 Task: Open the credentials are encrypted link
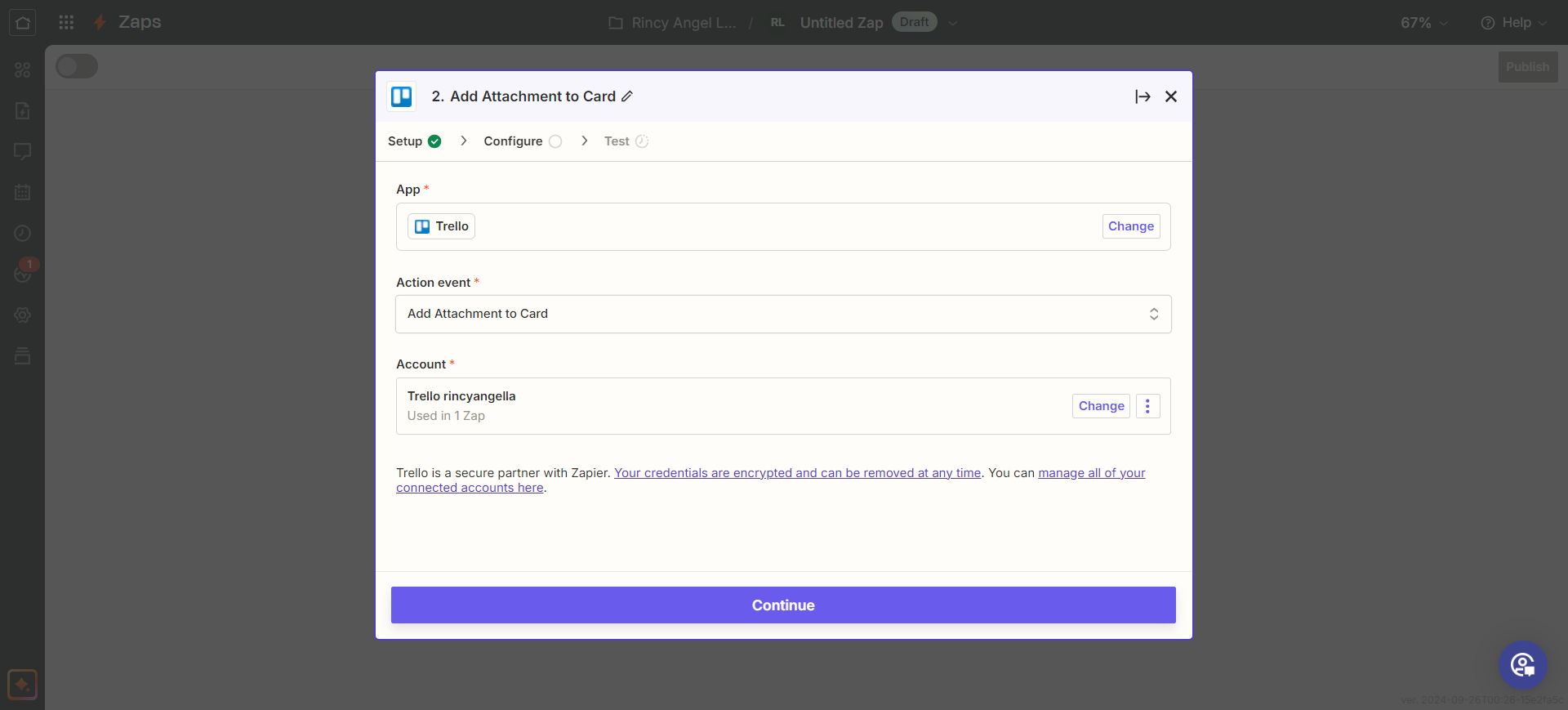coord(797,473)
